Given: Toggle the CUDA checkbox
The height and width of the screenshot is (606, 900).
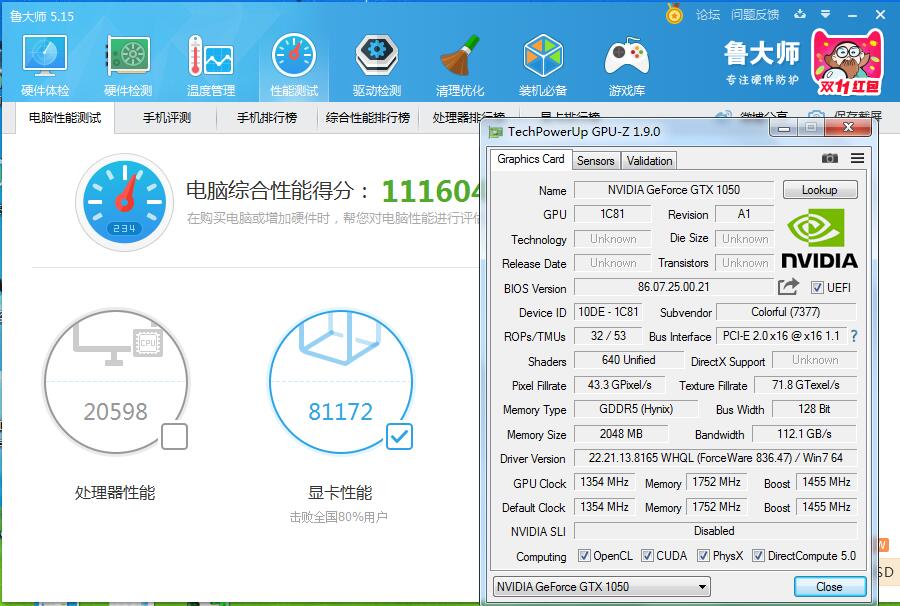Looking at the screenshot, I should click(647, 556).
